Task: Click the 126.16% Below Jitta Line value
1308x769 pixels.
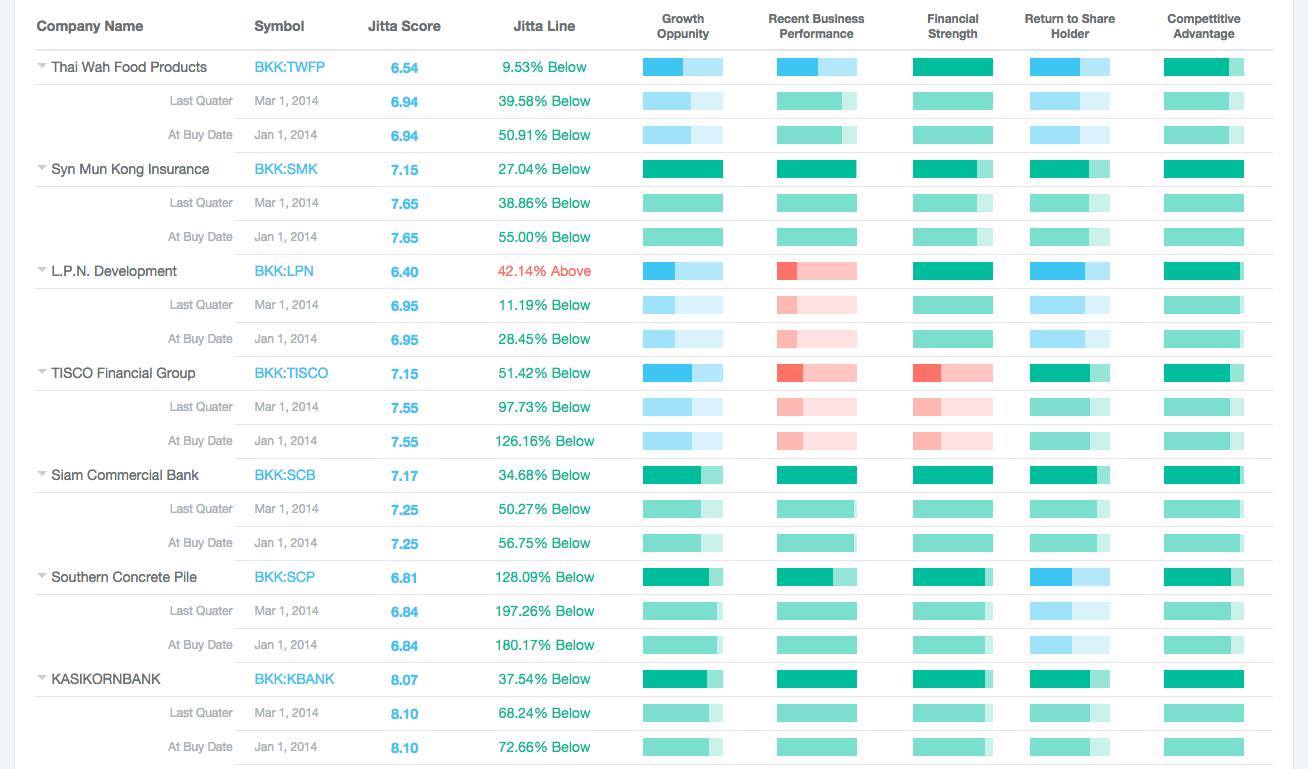Action: click(x=544, y=441)
